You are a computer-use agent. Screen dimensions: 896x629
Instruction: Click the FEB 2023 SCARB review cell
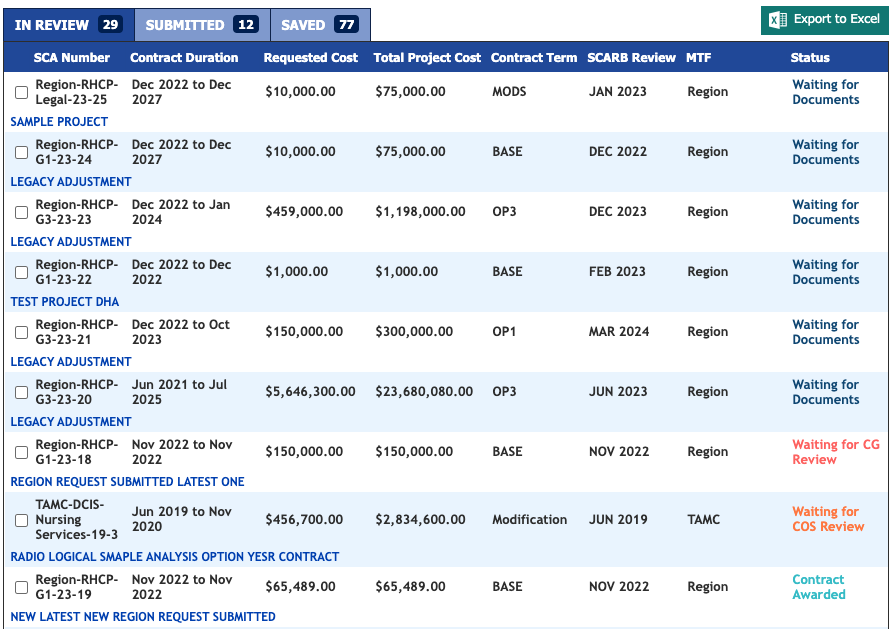617,271
